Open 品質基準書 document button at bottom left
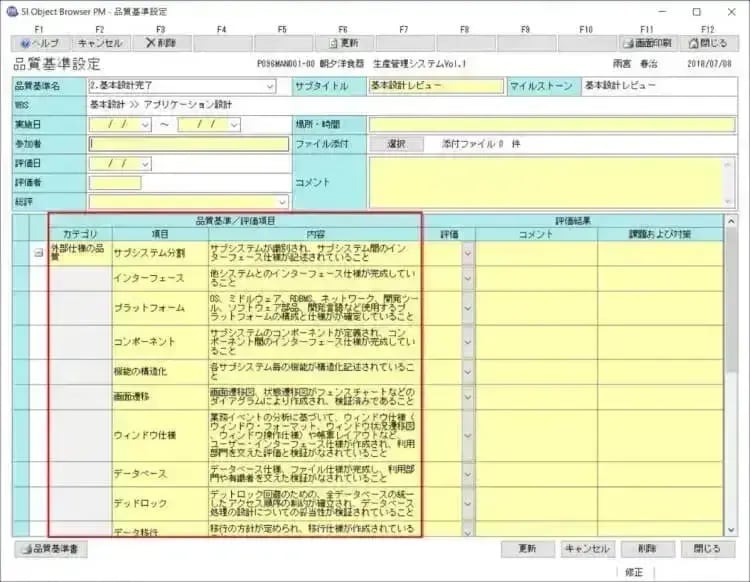The width and height of the screenshot is (750, 582). click(52, 549)
